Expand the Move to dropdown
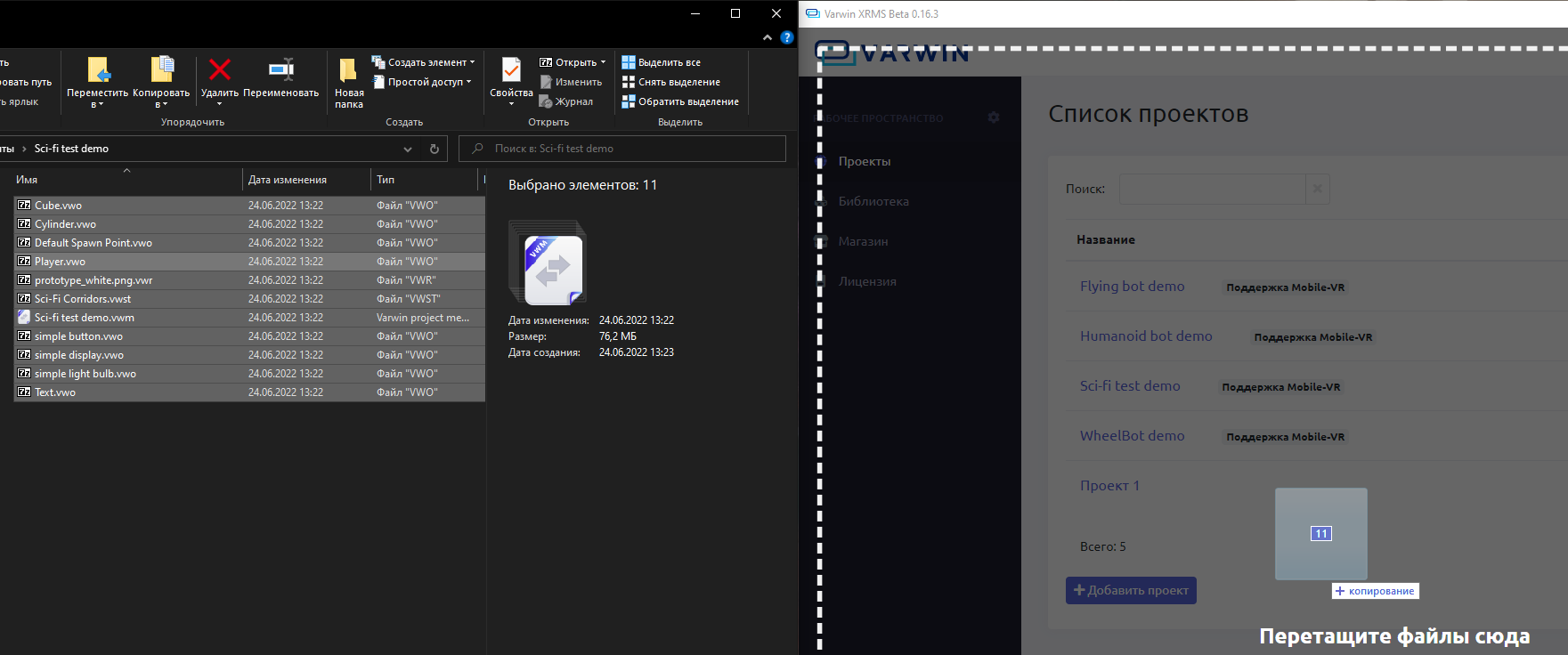The image size is (1568, 655). [x=97, y=104]
